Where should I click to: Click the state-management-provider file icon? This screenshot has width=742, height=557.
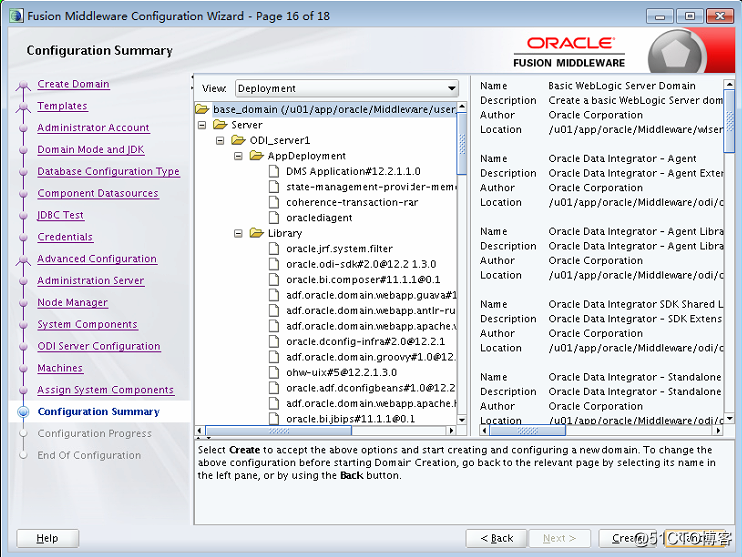(x=274, y=187)
